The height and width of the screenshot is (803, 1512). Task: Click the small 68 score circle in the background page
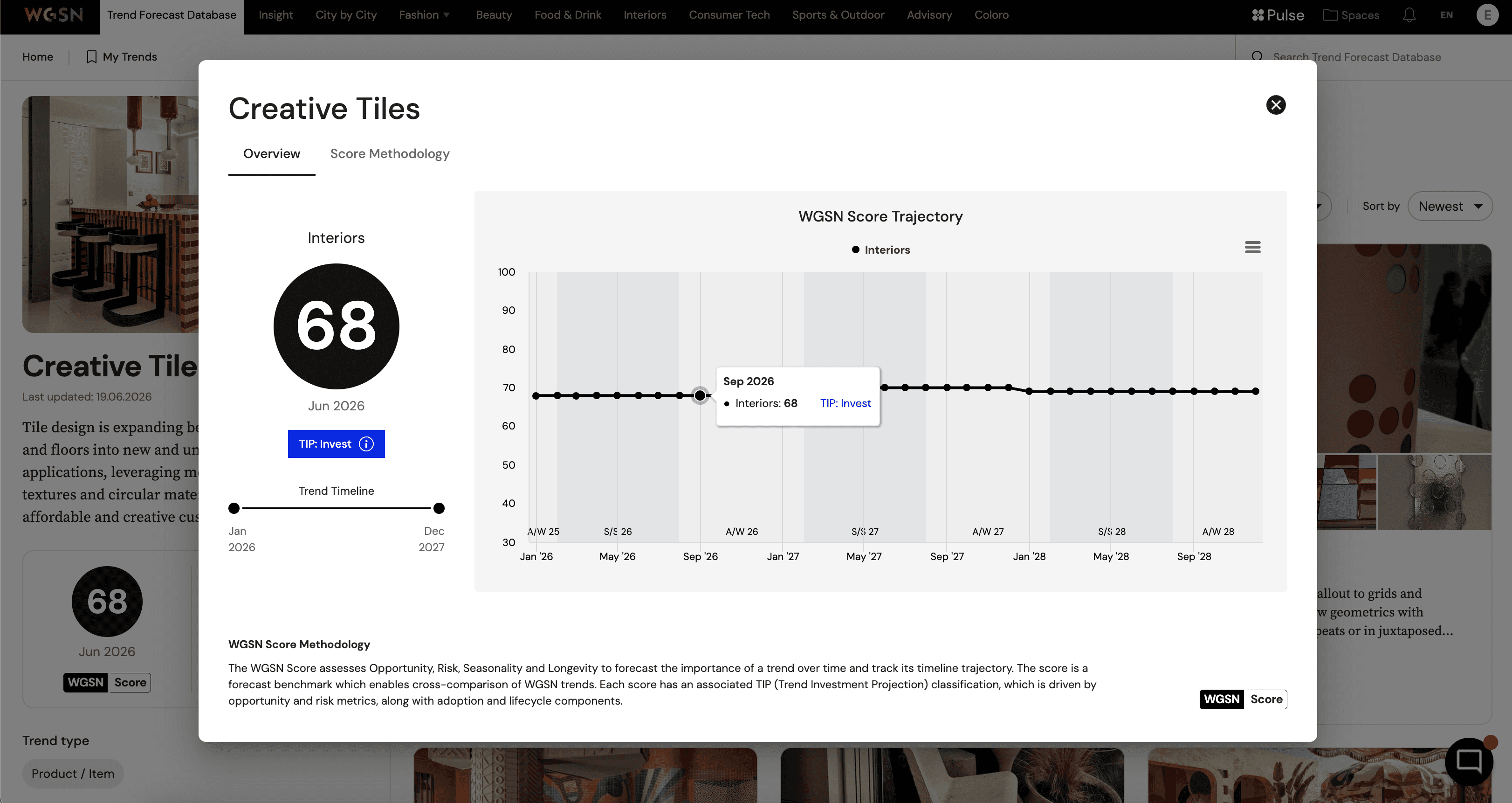coord(107,602)
